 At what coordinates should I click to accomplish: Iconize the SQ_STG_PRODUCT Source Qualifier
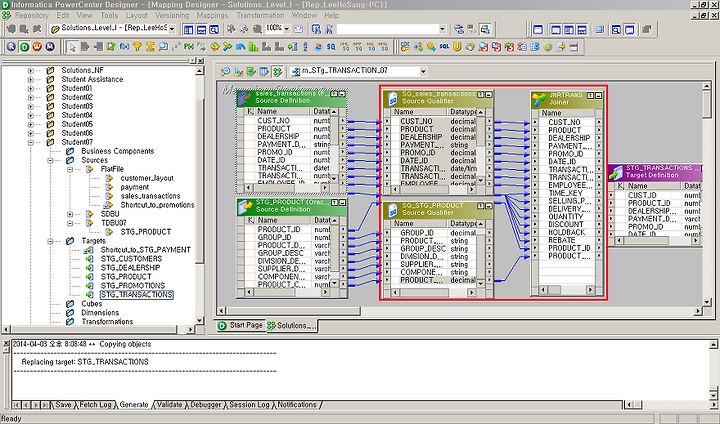click(489, 206)
